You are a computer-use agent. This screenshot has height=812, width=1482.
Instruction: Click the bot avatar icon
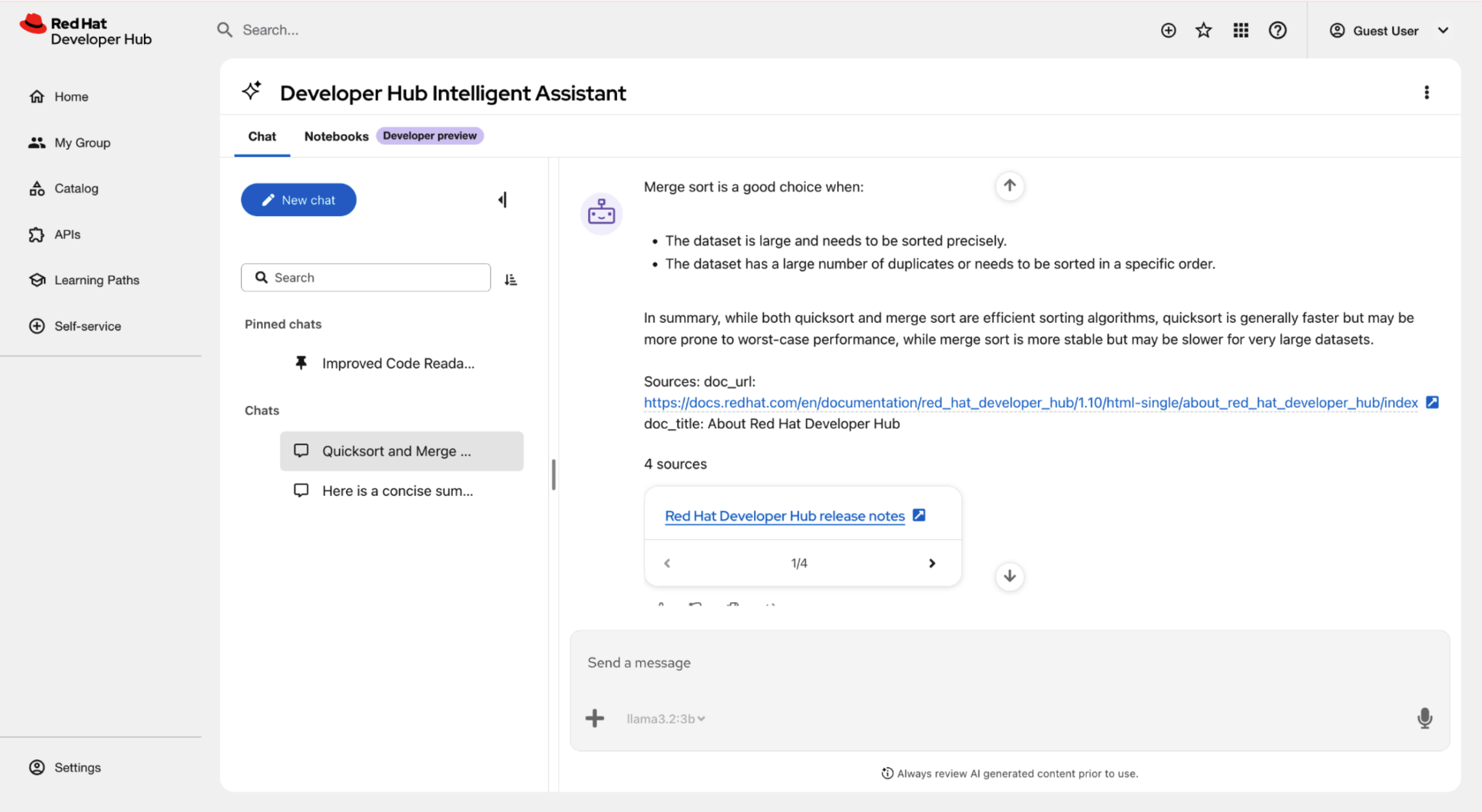point(601,213)
